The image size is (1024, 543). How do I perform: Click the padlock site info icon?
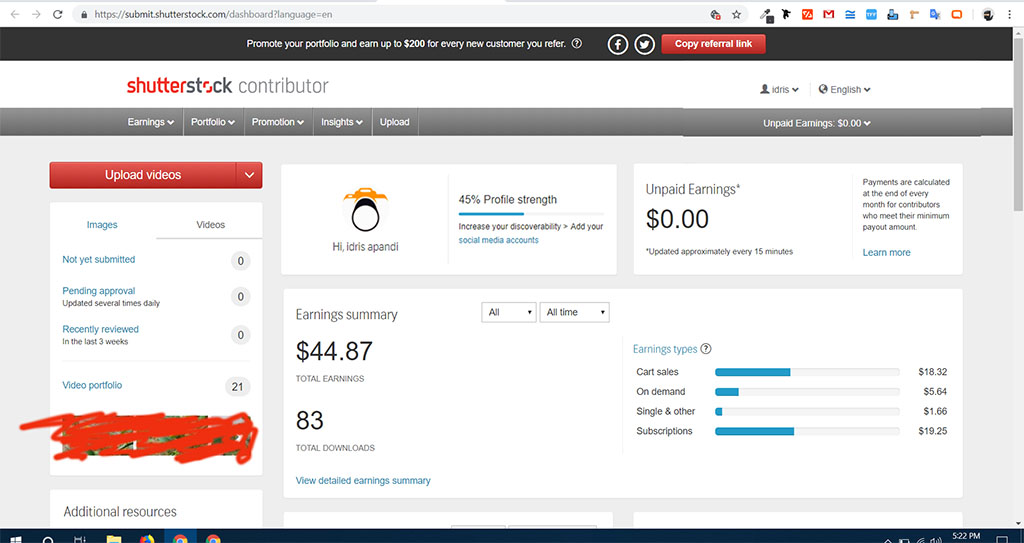click(84, 14)
